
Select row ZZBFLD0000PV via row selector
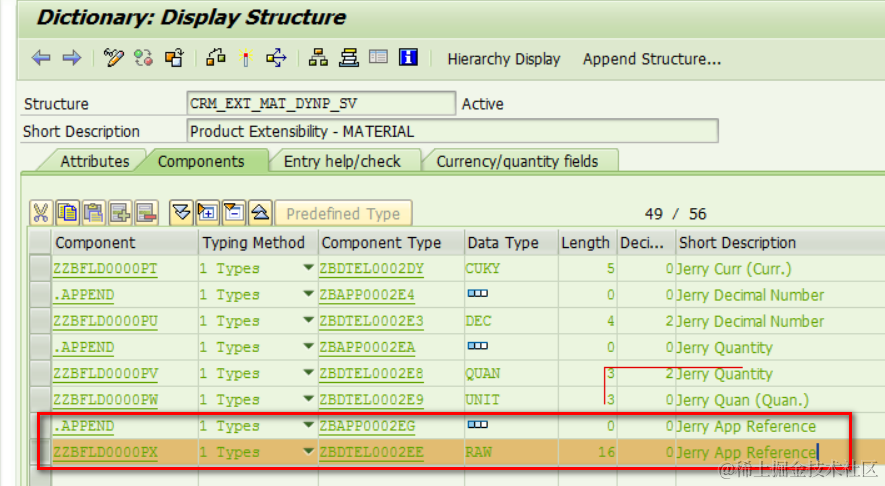click(40, 374)
